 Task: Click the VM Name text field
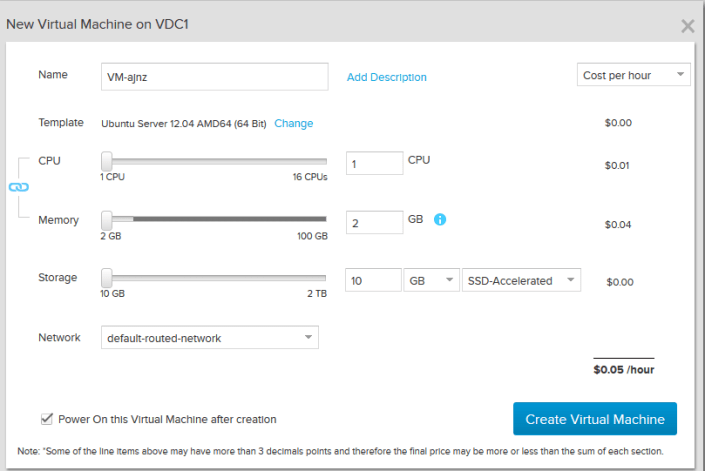click(215, 77)
